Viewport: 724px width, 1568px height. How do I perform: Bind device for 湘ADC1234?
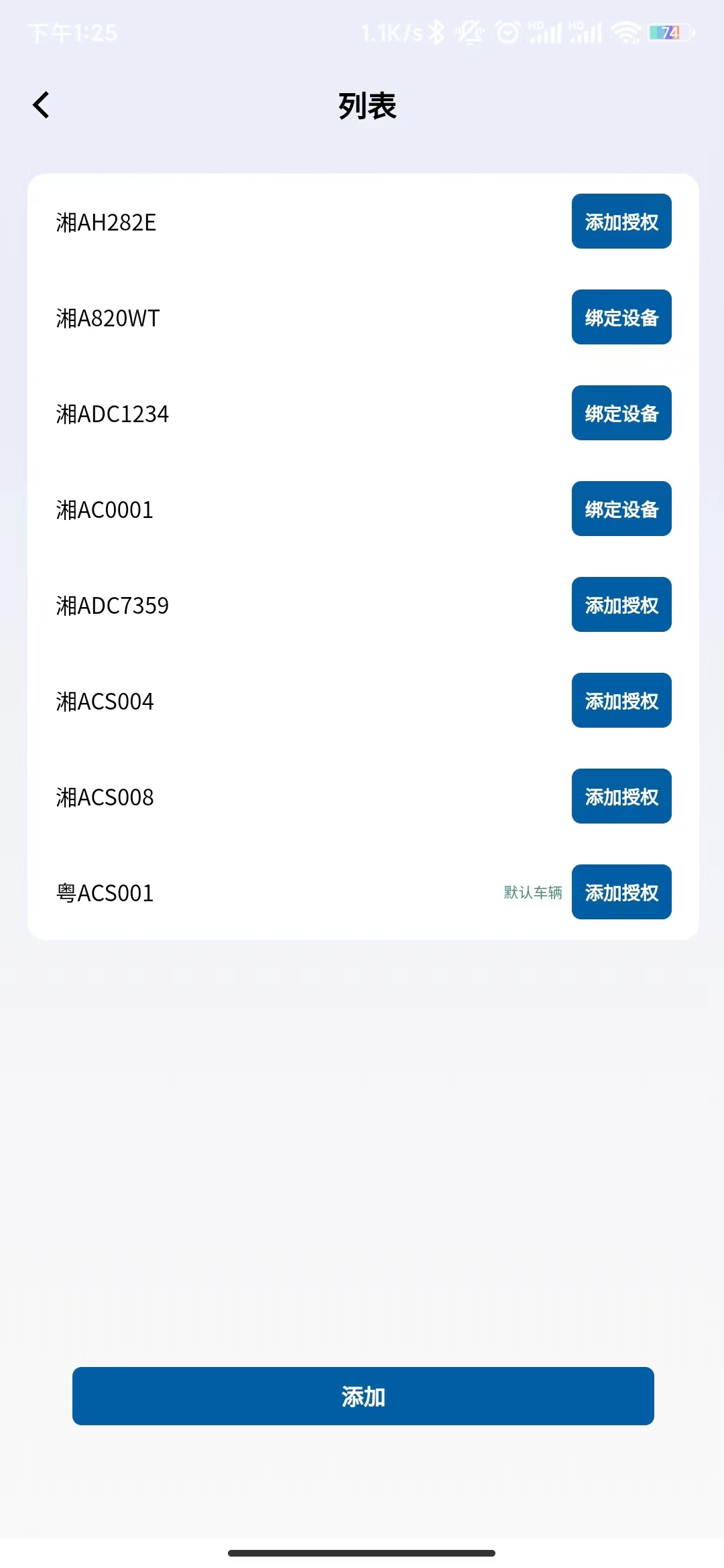tap(621, 413)
